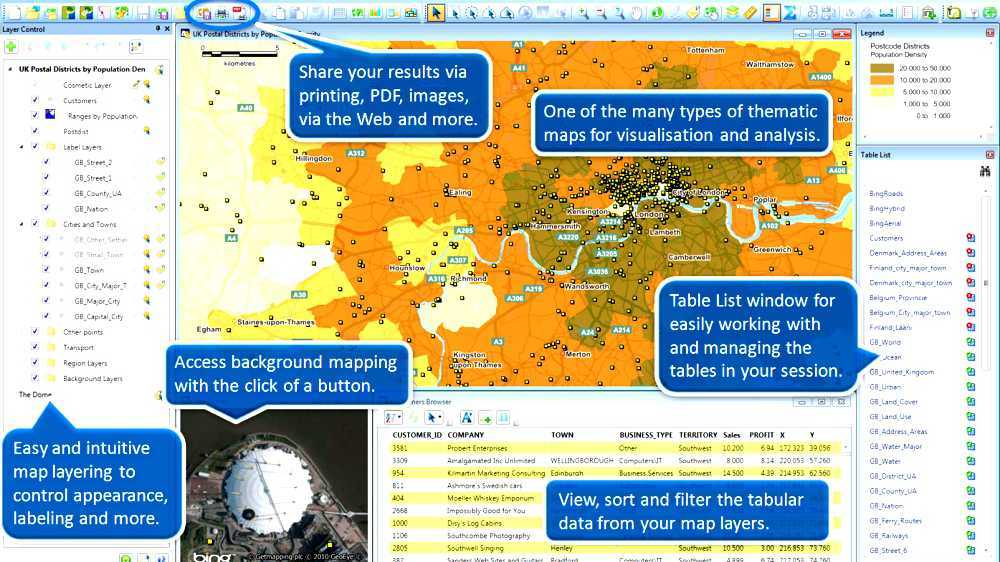This screenshot has width=1000, height=562.
Task: Click the 5,000 to 10,000 legend swatch
Action: pyautogui.click(x=882, y=92)
